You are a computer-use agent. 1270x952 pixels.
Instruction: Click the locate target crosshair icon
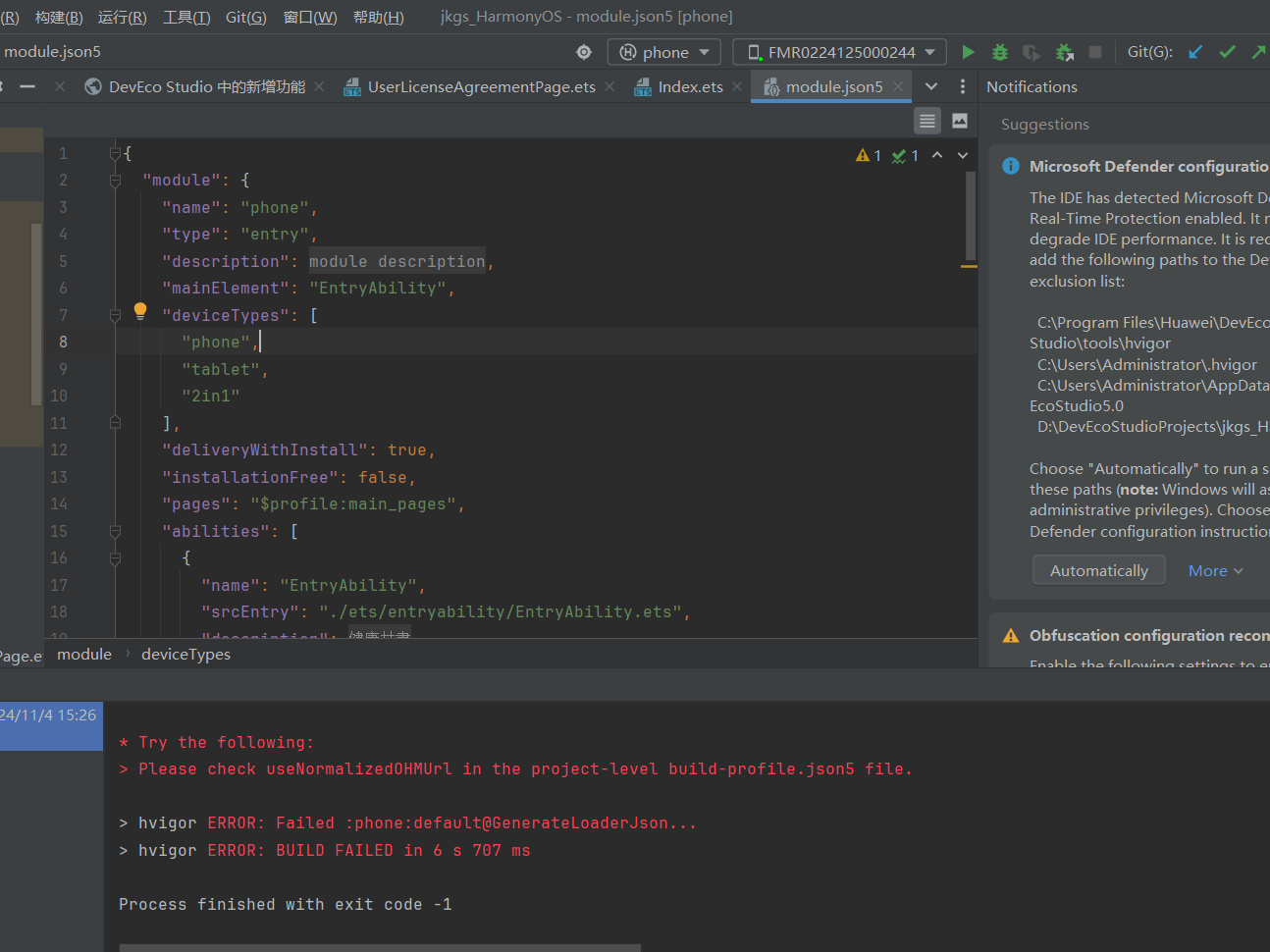pyautogui.click(x=584, y=52)
